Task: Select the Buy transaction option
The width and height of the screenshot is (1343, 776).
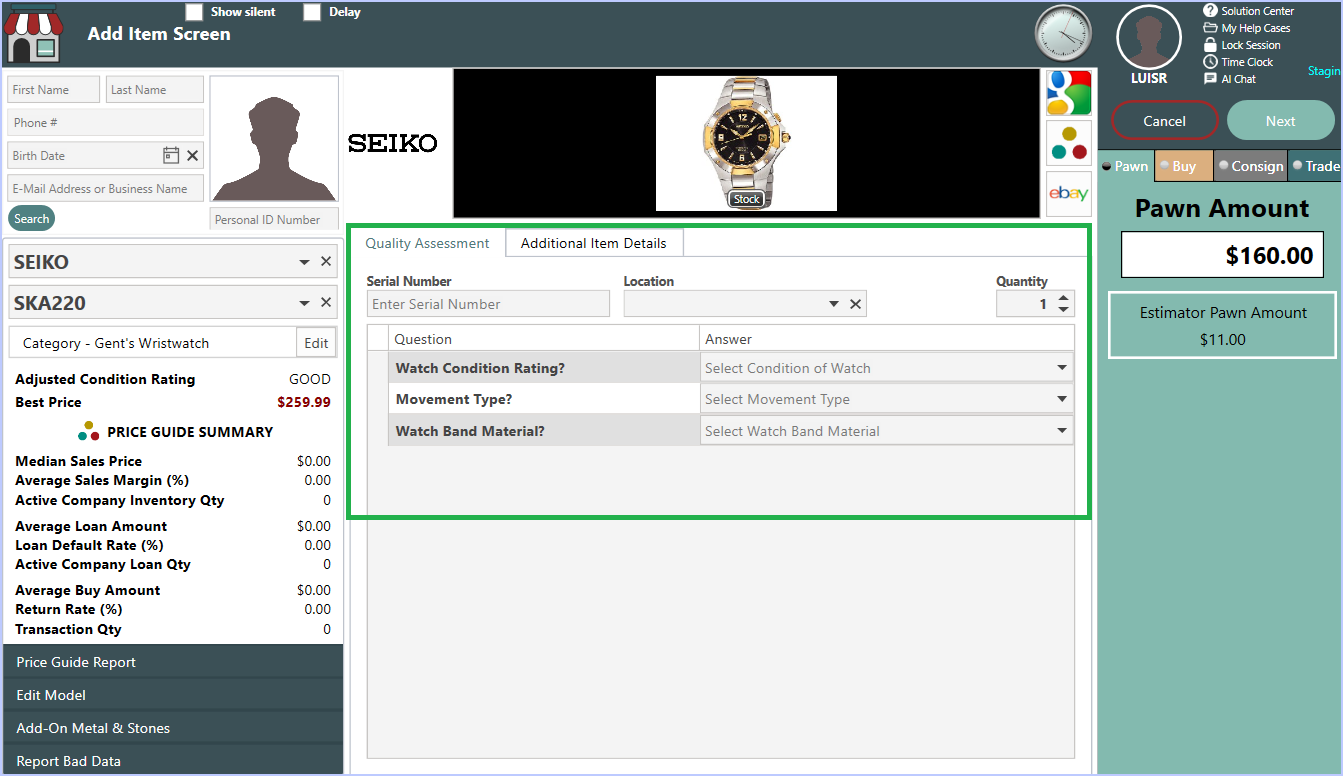Action: click(x=1184, y=166)
